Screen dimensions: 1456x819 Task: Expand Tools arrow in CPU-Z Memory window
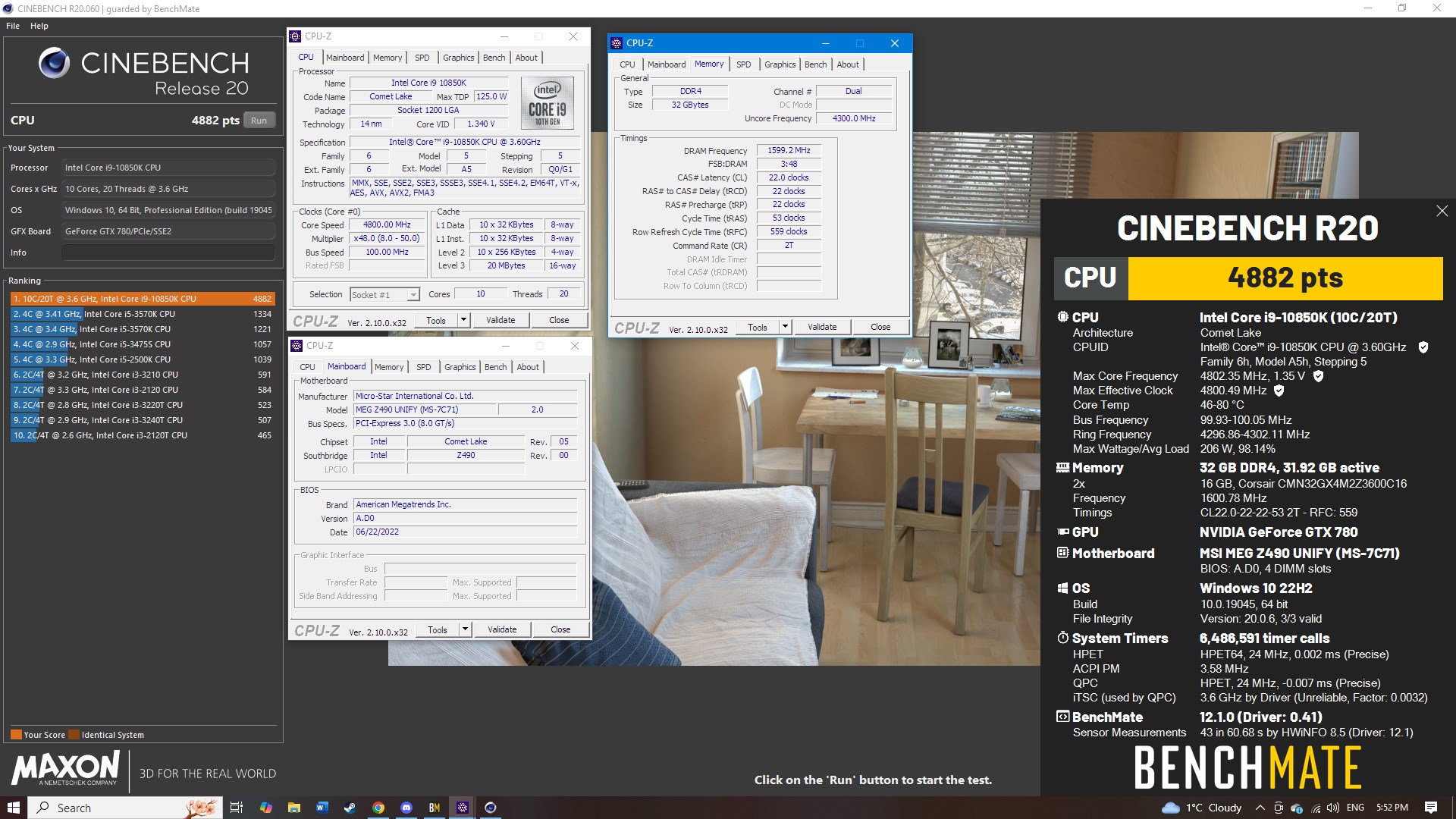(x=785, y=327)
